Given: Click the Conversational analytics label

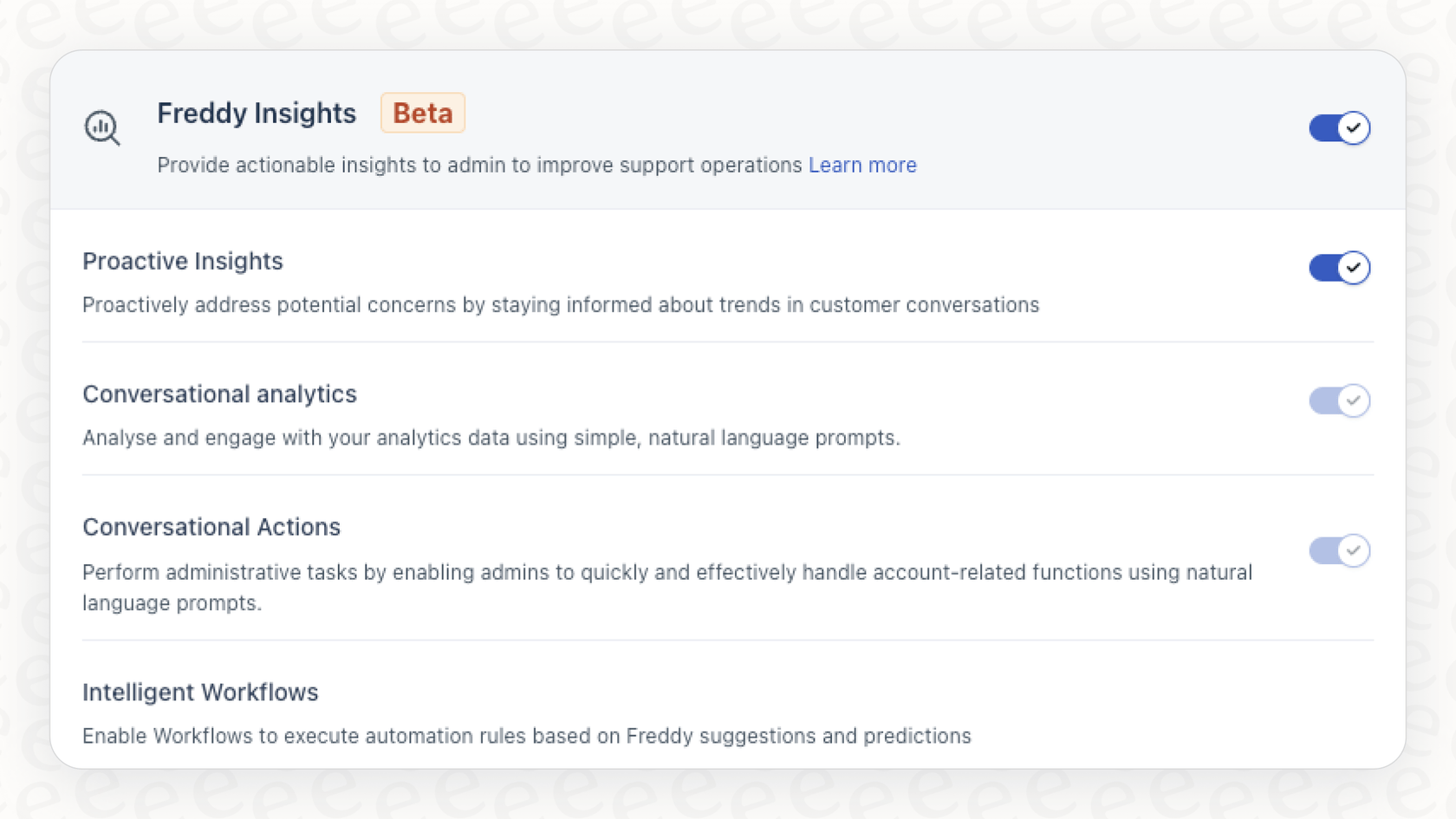Looking at the screenshot, I should [x=219, y=394].
